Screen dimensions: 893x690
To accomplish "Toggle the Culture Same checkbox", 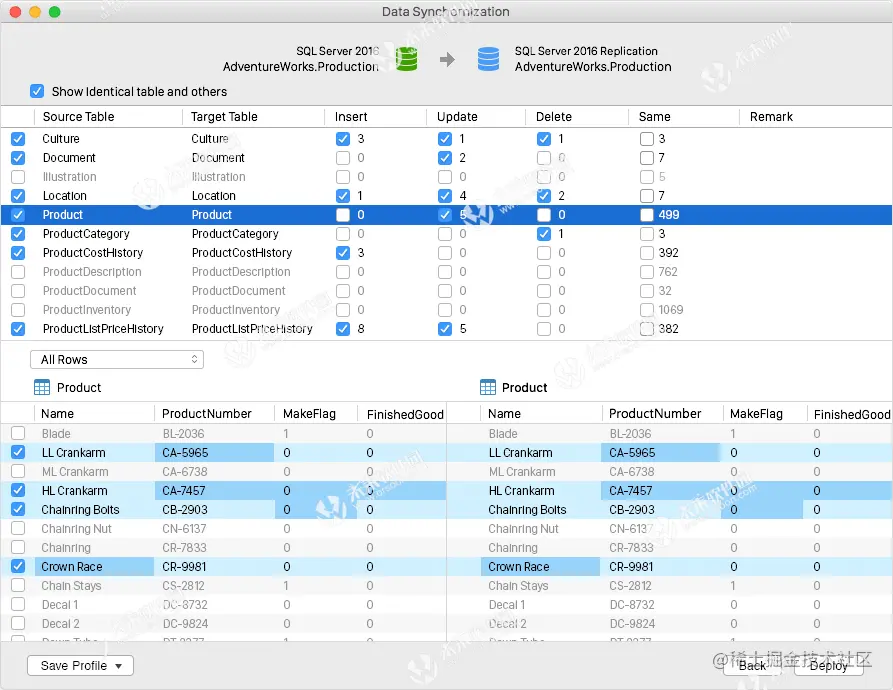I will (646, 139).
